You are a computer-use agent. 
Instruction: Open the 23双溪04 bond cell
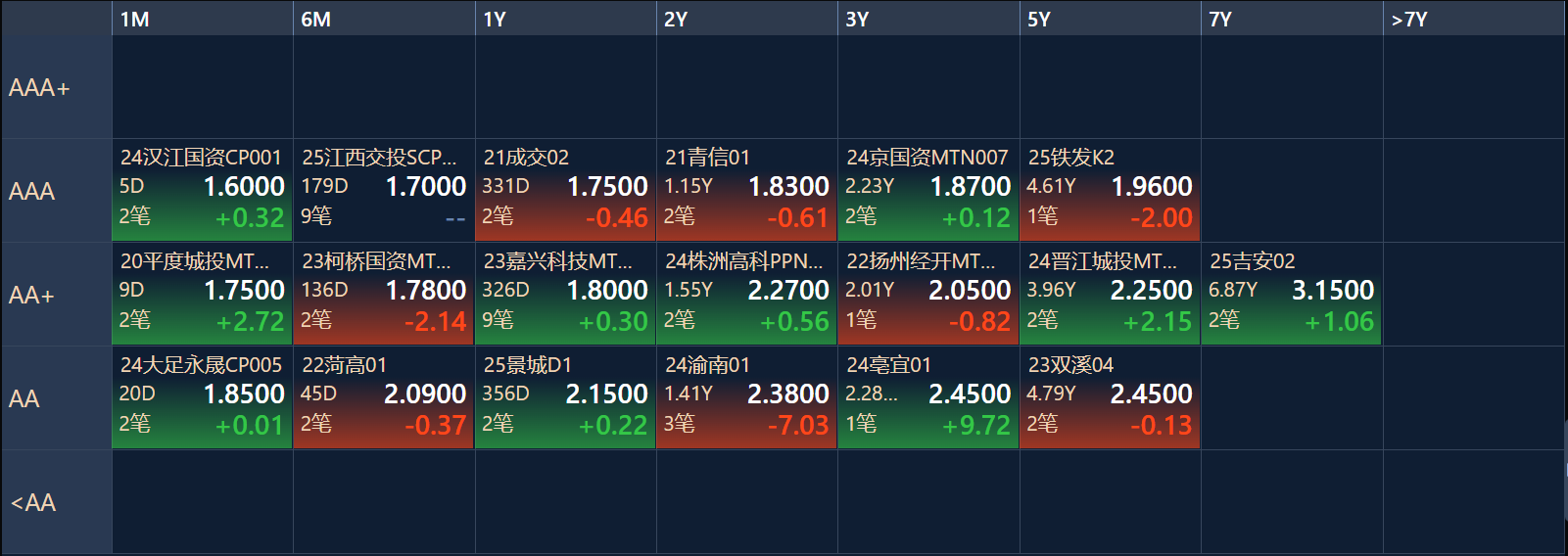click(x=1110, y=397)
